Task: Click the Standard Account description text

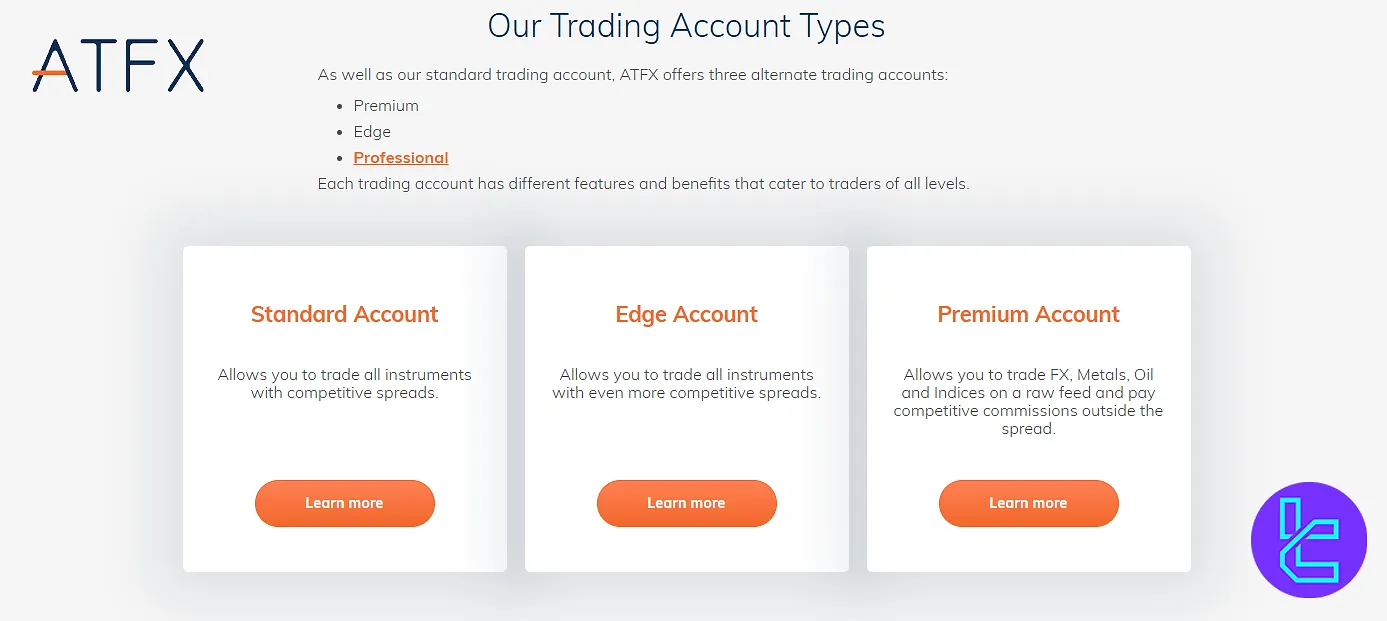Action: [344, 383]
